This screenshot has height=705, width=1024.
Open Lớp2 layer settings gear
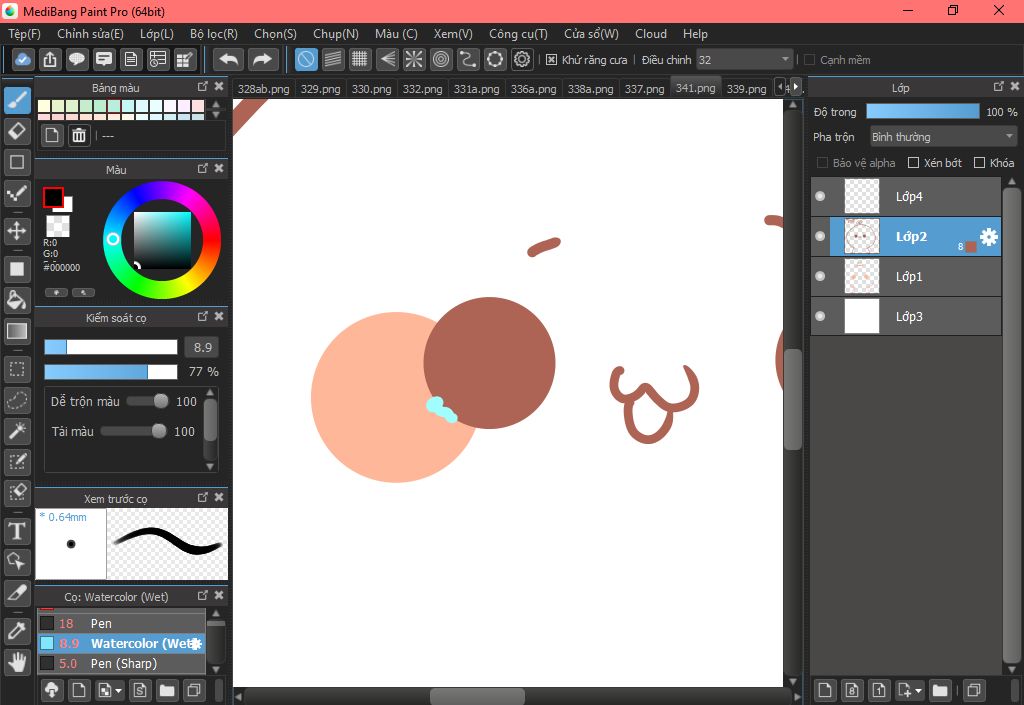989,236
